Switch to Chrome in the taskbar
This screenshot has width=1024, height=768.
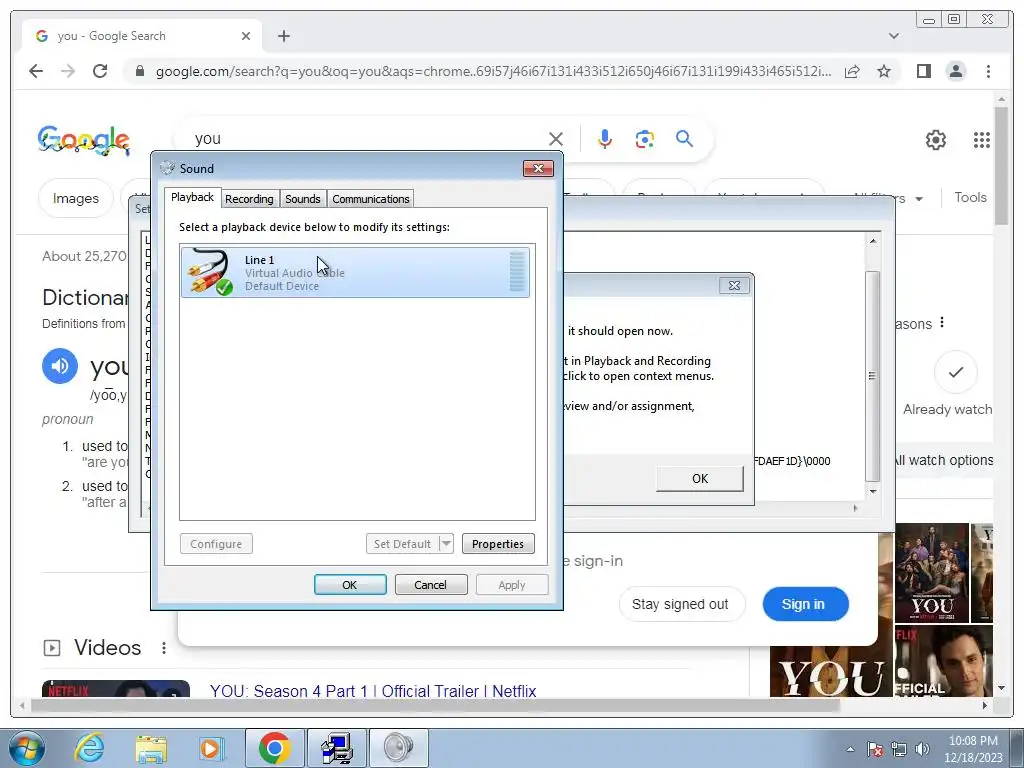click(274, 748)
